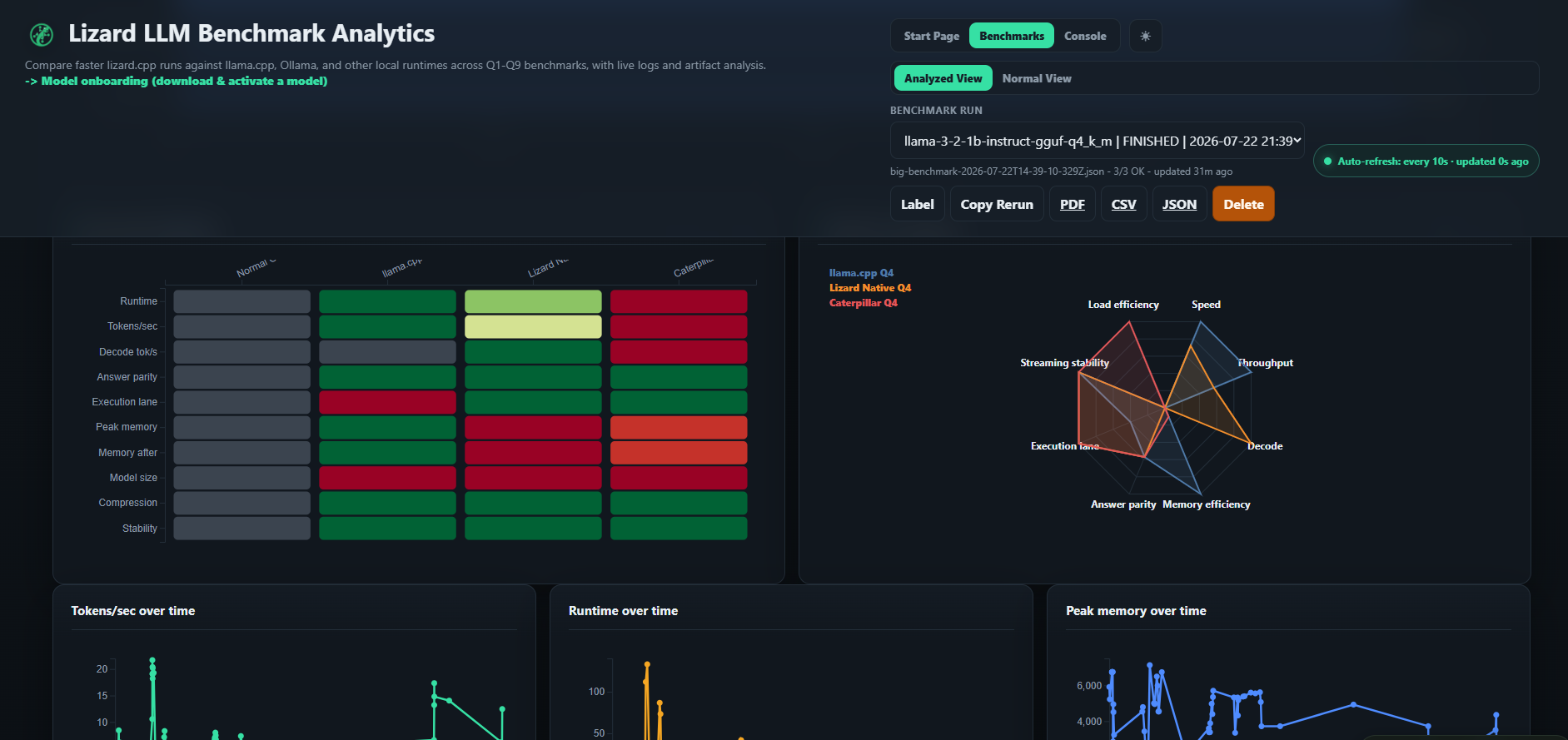Screen dimensions: 1568x740
Task: Click the 'Runtime' row label in heatmap
Action: (138, 301)
